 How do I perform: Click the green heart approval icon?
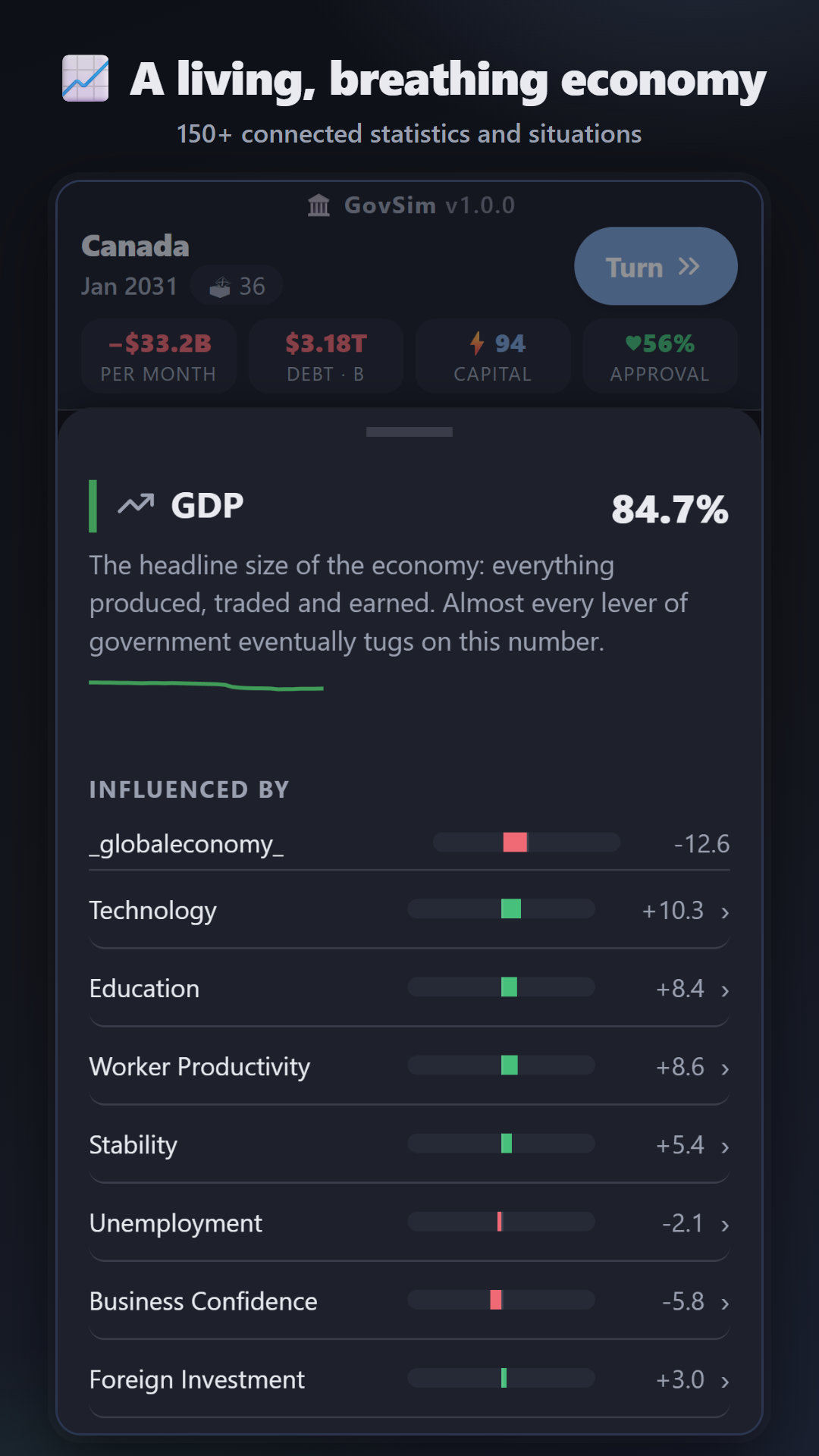click(633, 344)
